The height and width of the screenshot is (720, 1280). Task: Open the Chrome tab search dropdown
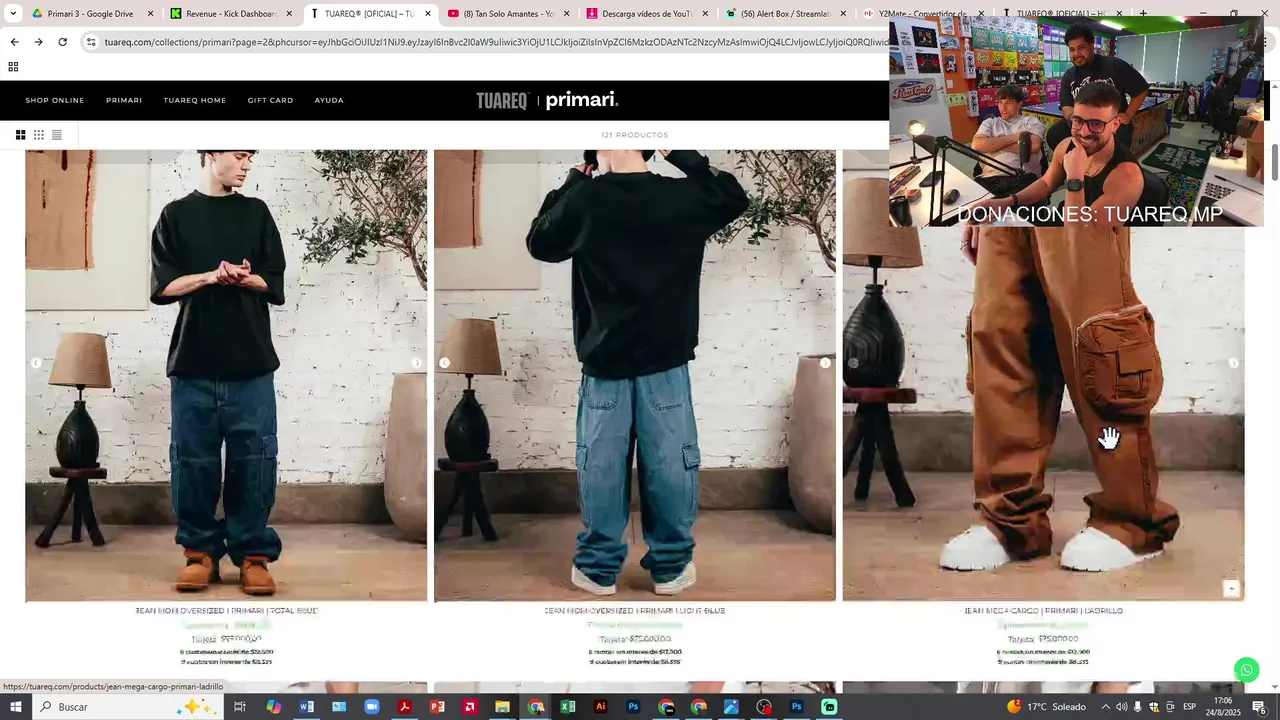[13, 14]
